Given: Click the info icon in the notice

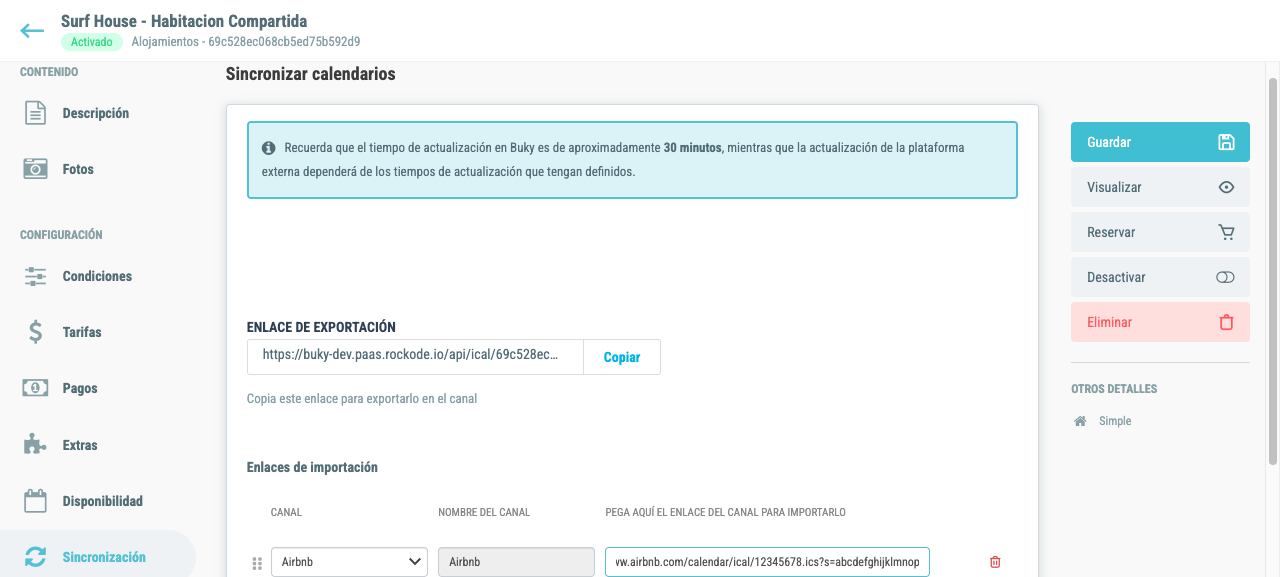Looking at the screenshot, I should (x=269, y=147).
